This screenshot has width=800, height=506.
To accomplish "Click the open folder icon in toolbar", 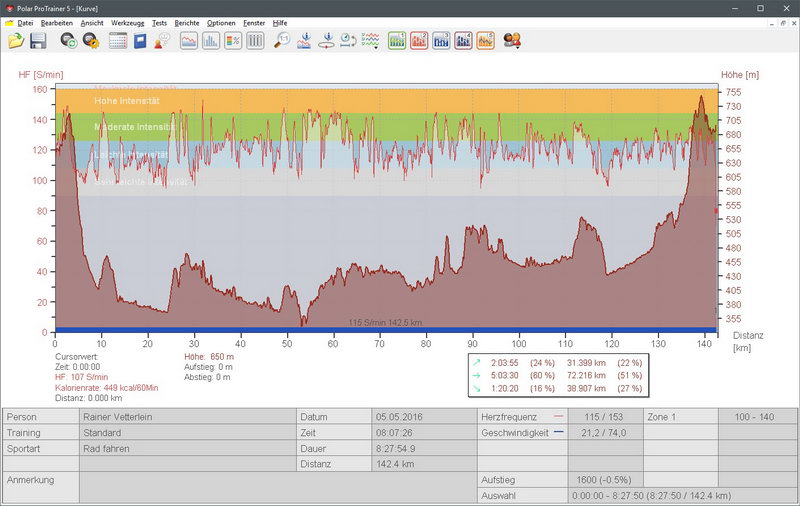I will pos(15,41).
